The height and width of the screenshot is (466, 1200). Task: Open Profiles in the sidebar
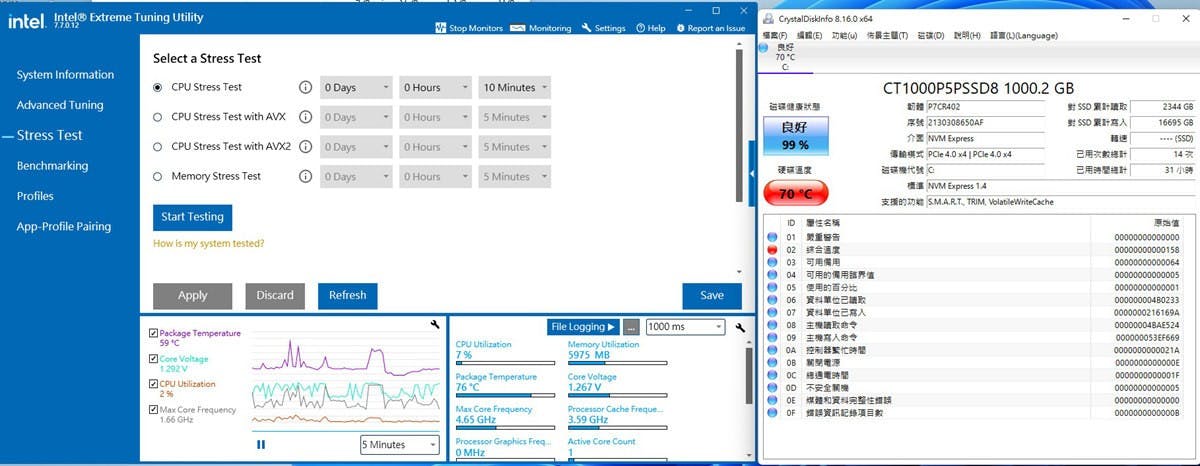(x=35, y=196)
